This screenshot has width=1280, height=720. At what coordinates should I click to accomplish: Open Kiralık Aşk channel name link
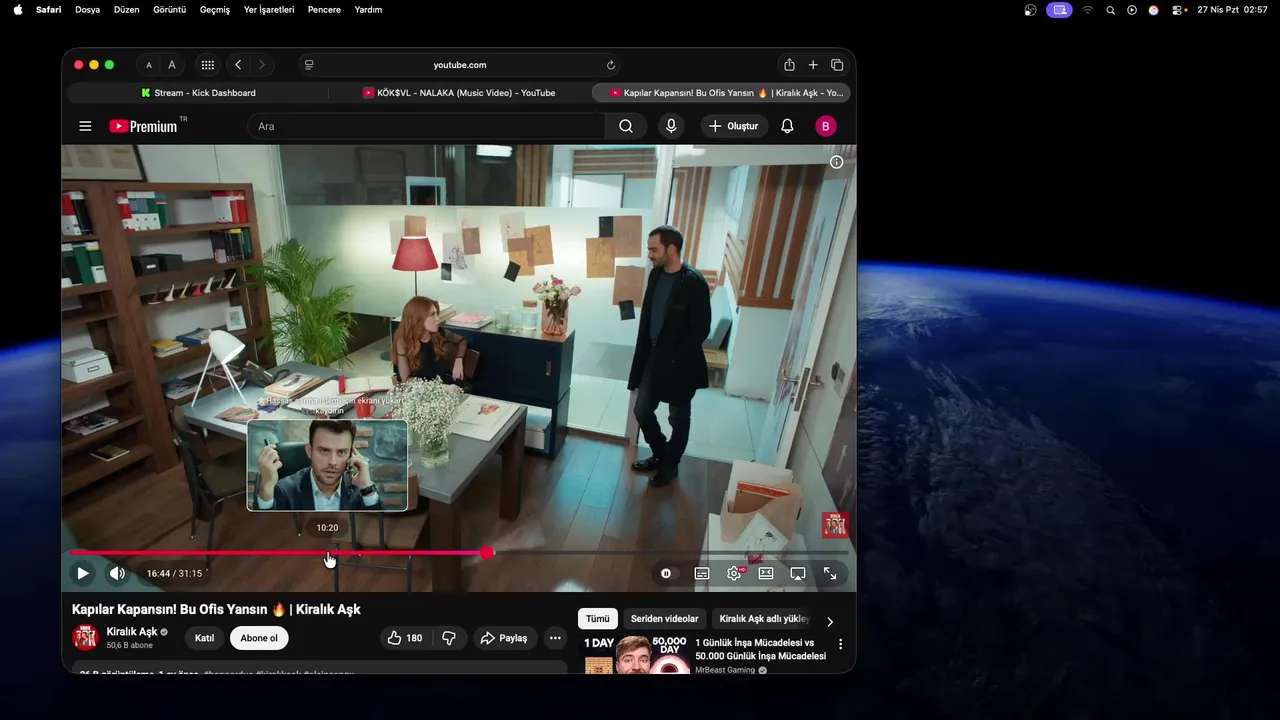pyautogui.click(x=132, y=632)
